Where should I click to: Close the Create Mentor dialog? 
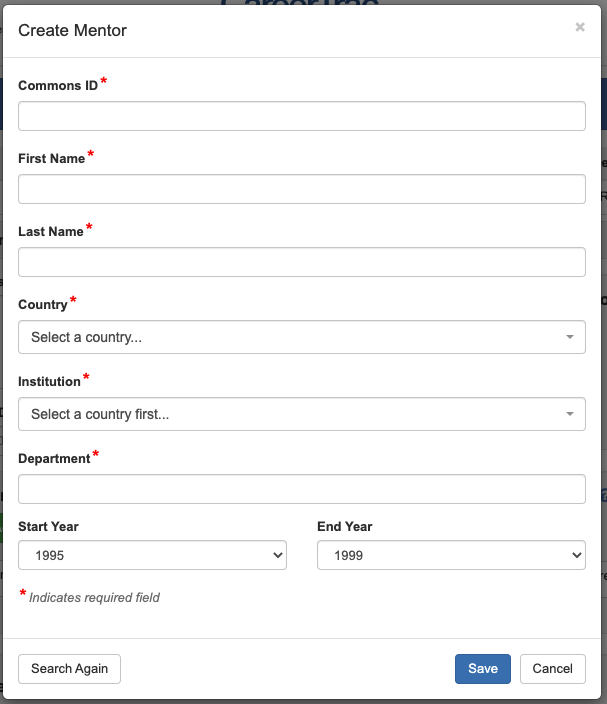[580, 27]
